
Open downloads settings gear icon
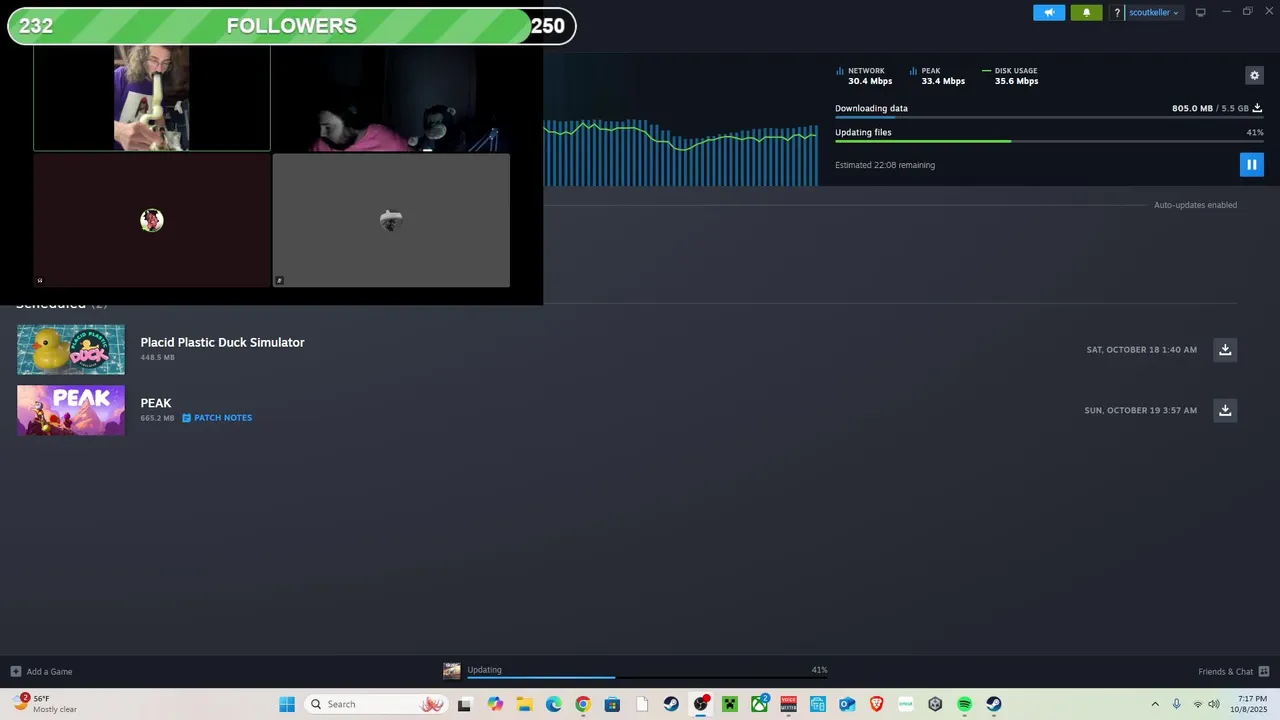[x=1254, y=75]
